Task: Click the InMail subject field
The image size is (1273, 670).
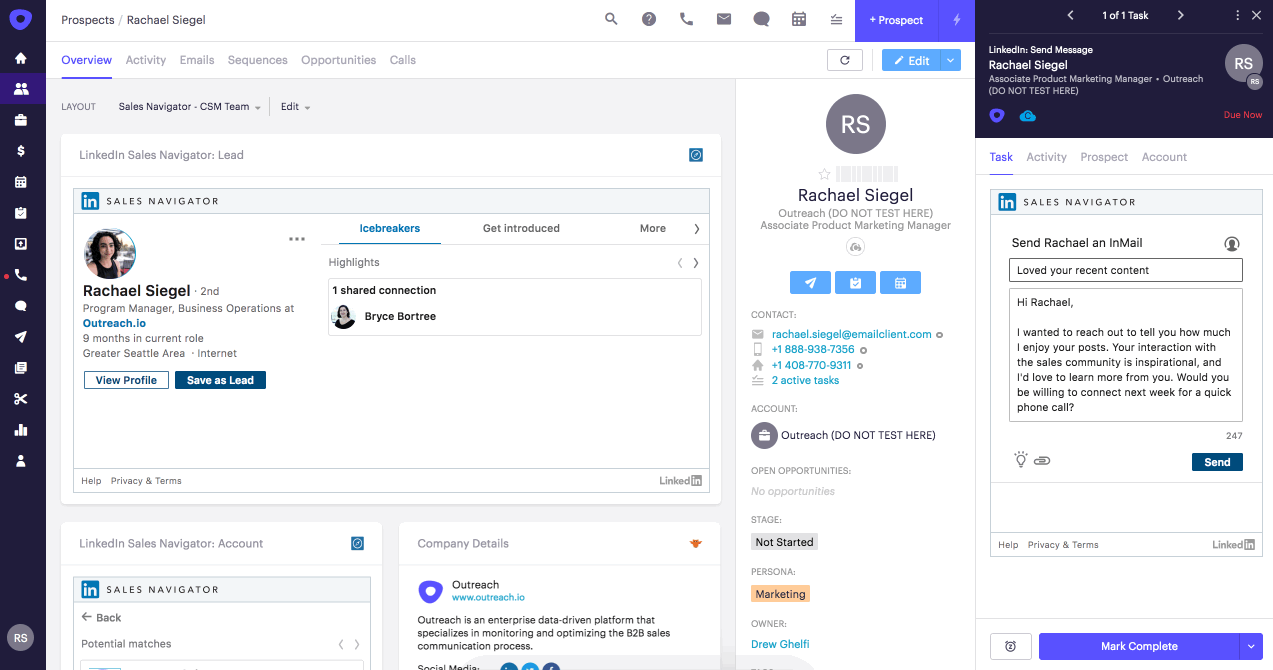Action: 1125,270
